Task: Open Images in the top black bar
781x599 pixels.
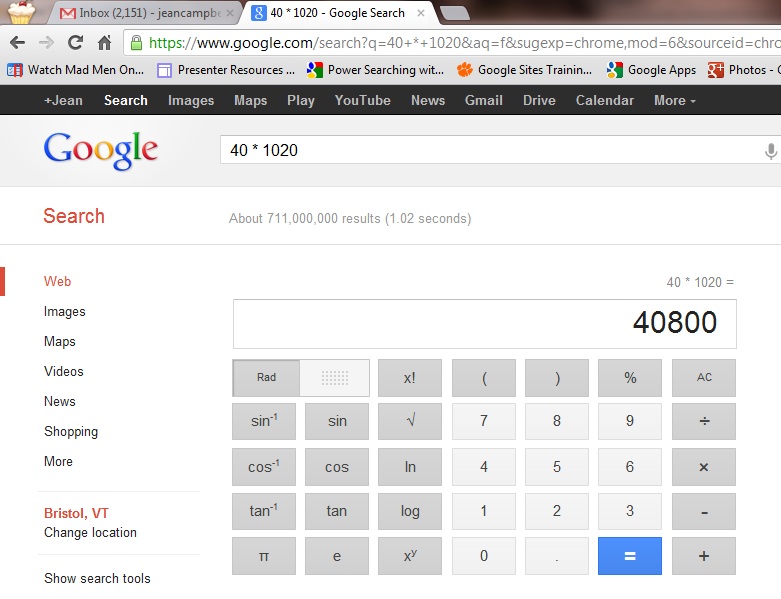Action: click(191, 100)
